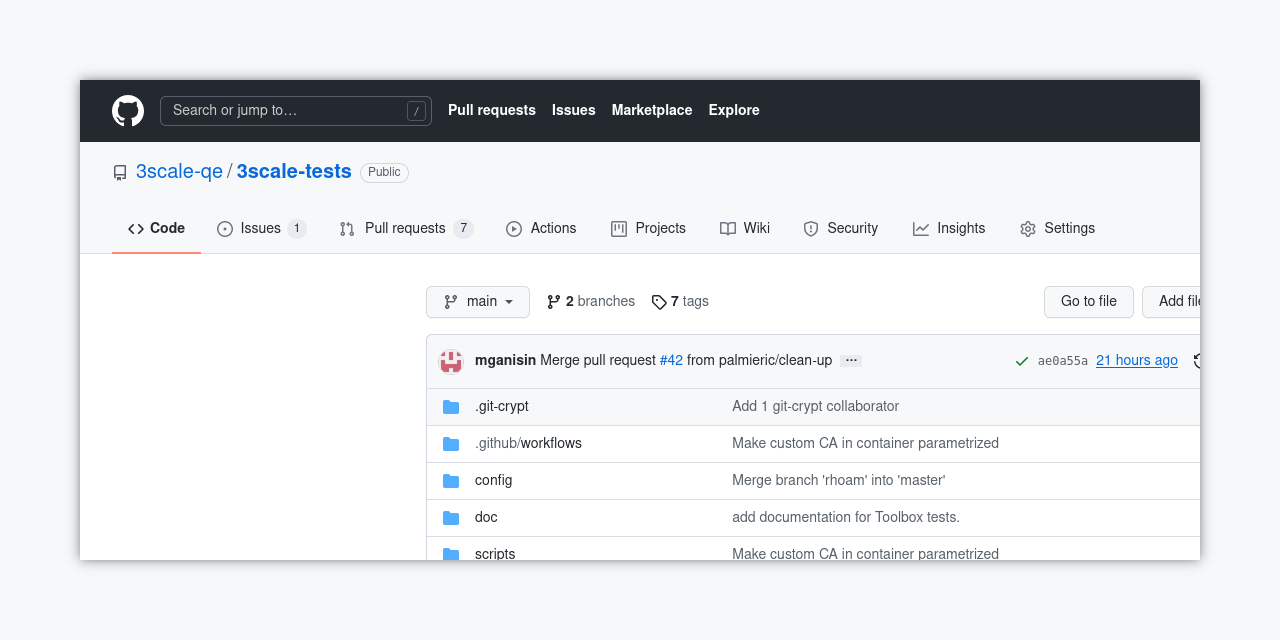Image resolution: width=1280 pixels, height=640 pixels.
Task: Click the tags label icon
Action: coord(659,302)
